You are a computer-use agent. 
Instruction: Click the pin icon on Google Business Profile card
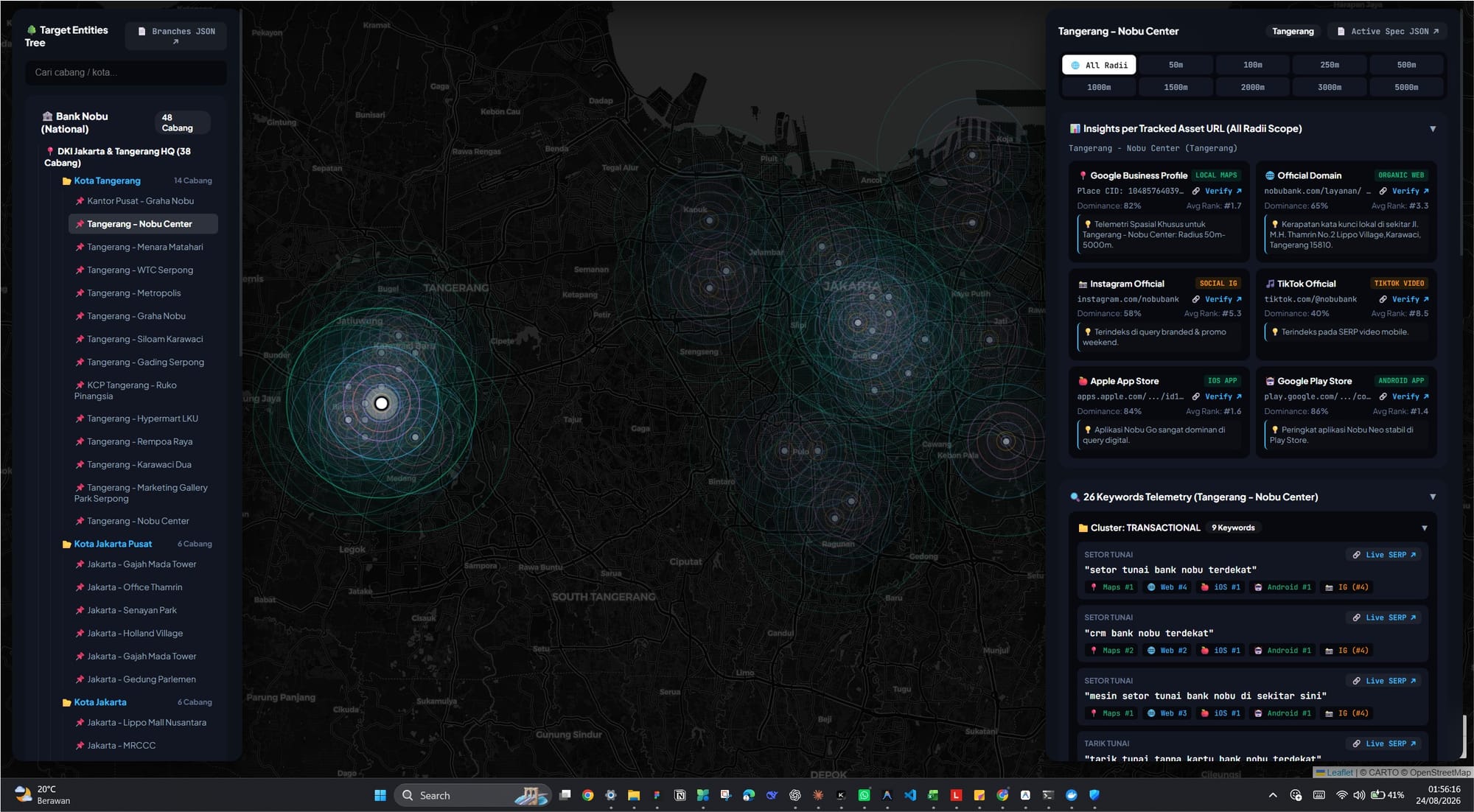click(x=1083, y=176)
